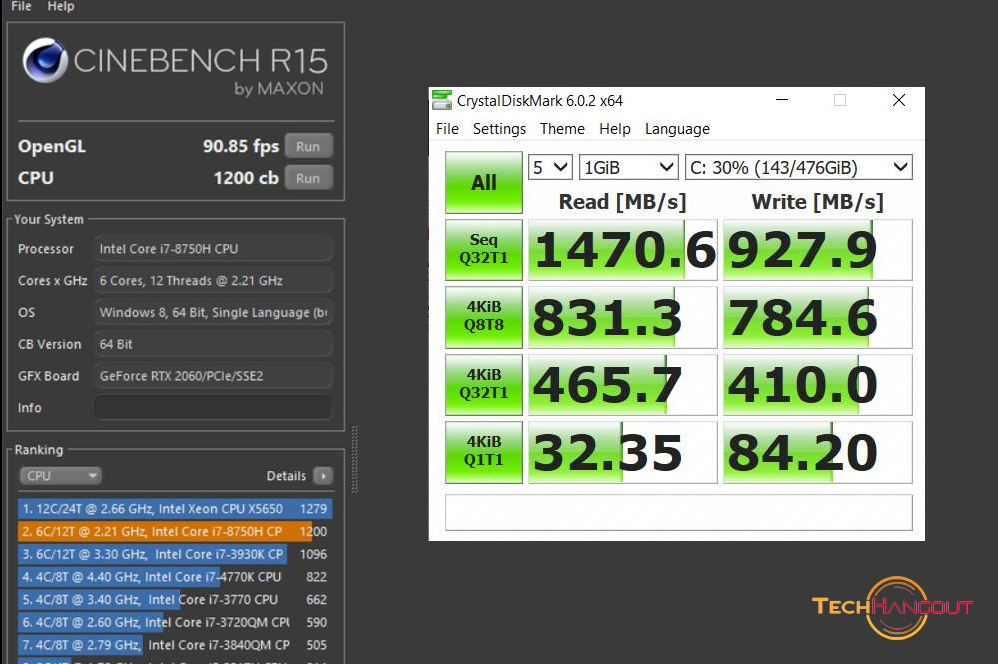Click the CB Version field
This screenshot has height=664, width=998.
click(x=213, y=344)
